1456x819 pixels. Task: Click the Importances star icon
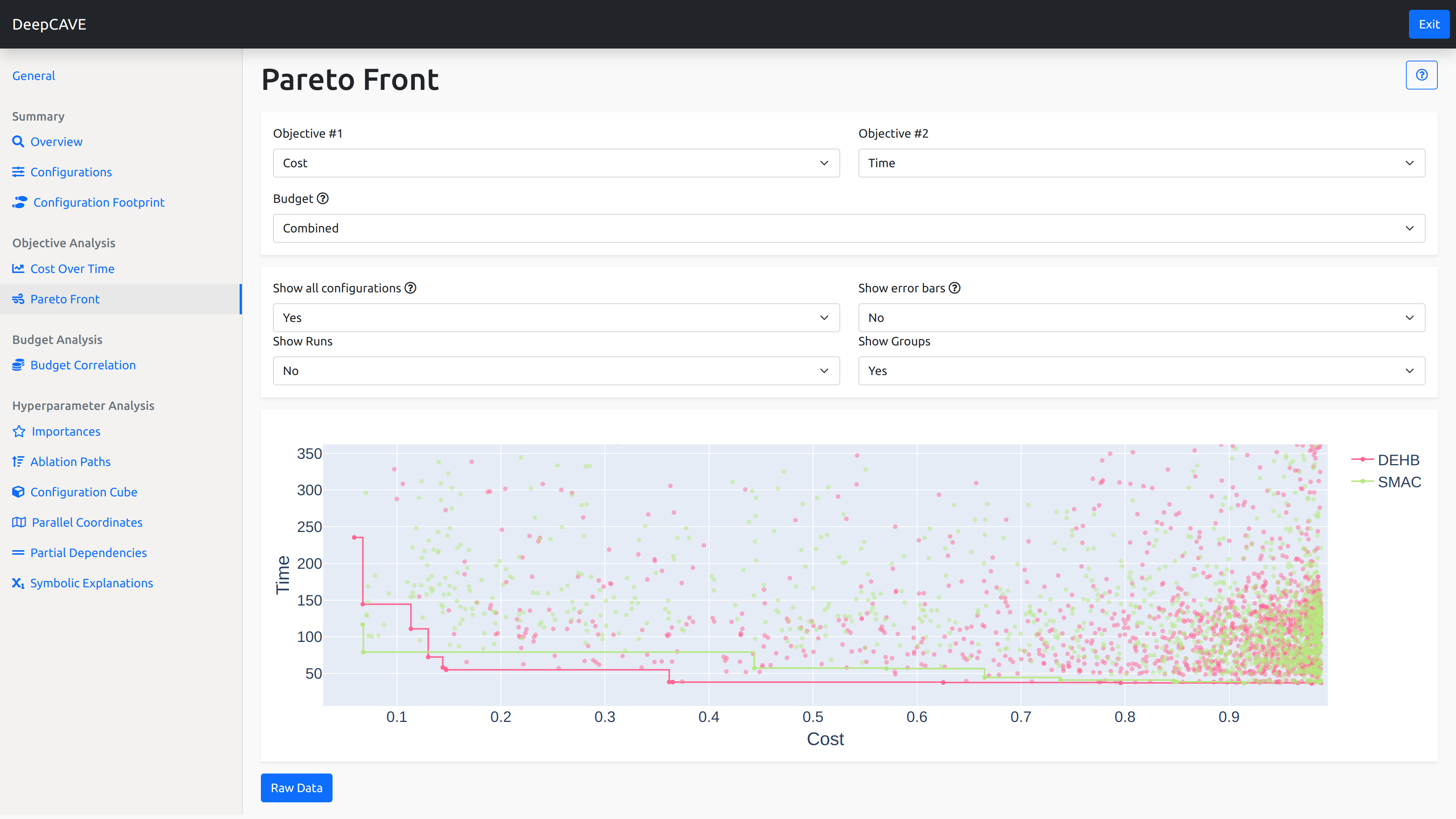pyautogui.click(x=19, y=431)
